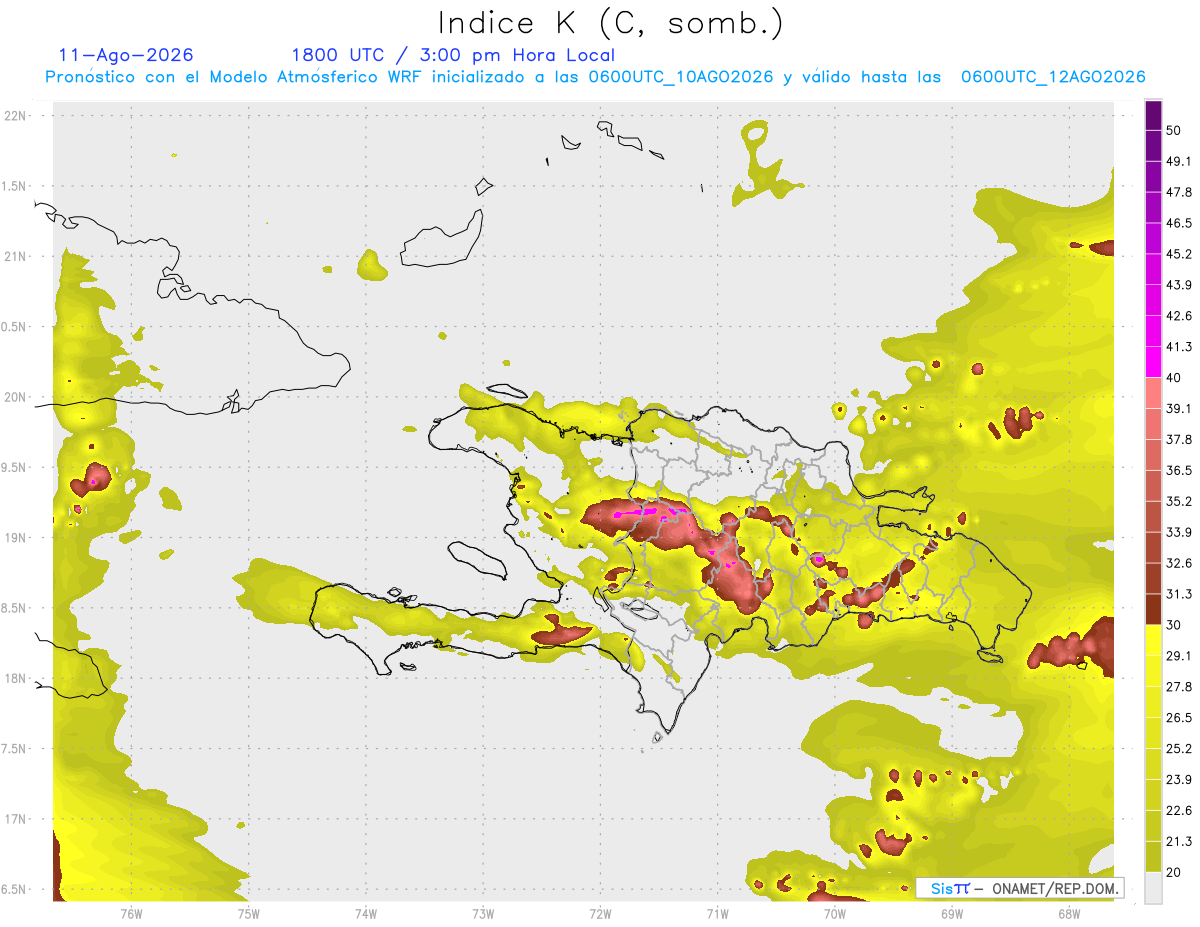Click the longitude label "72W"

pos(600,914)
